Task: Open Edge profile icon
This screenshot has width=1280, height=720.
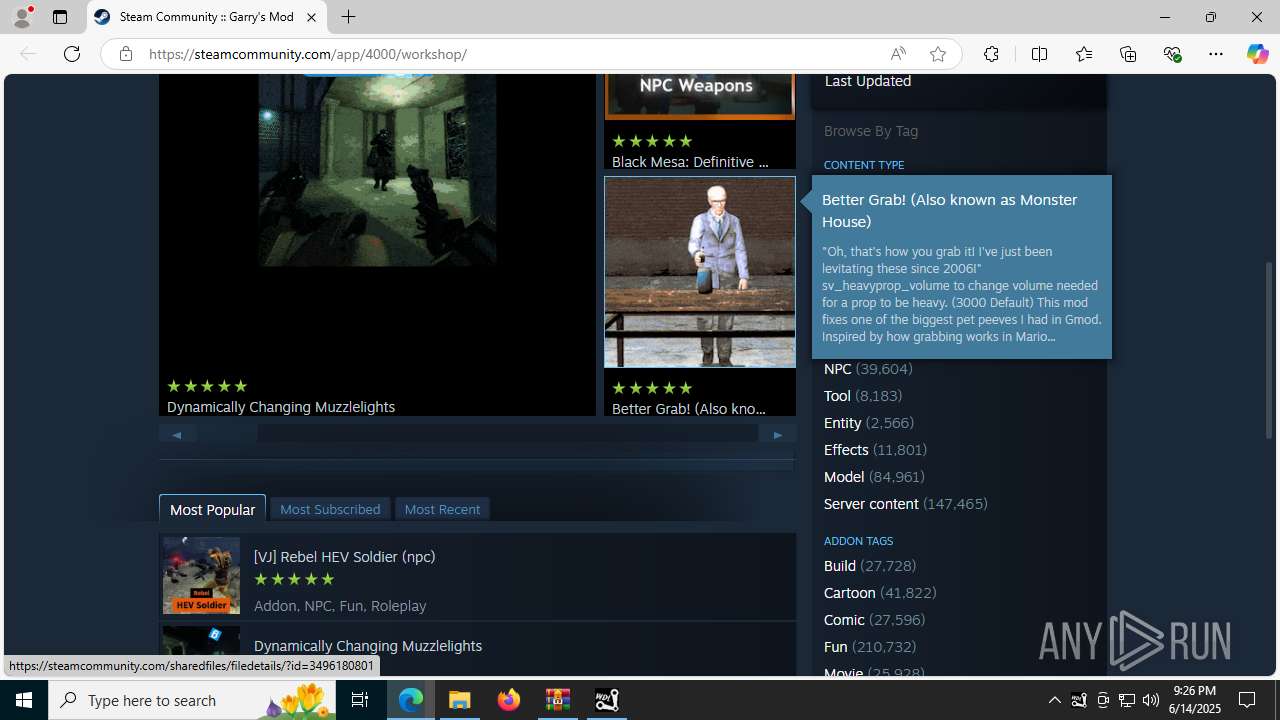Action: coord(22,17)
